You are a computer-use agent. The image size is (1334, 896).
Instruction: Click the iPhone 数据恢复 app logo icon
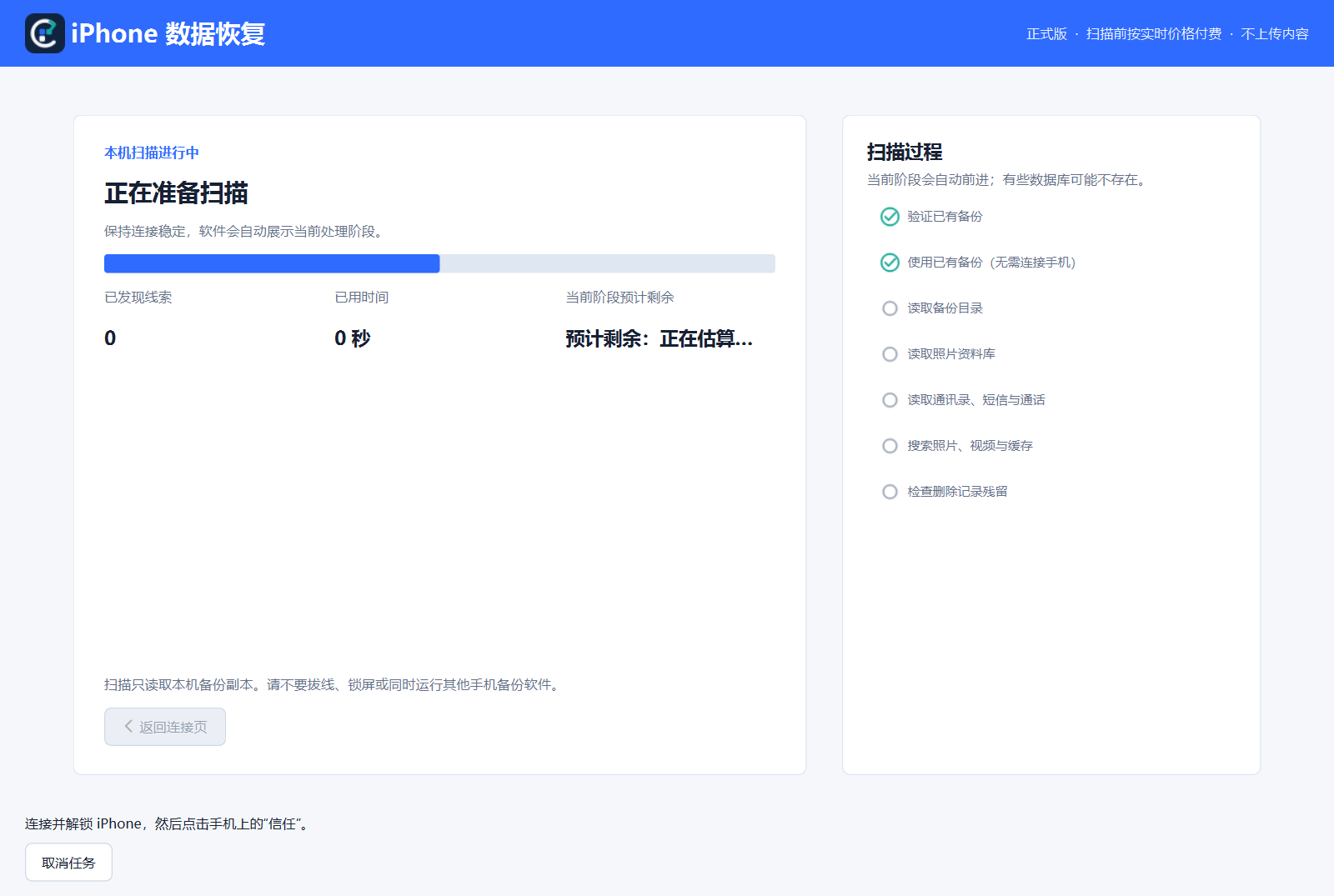[x=45, y=33]
